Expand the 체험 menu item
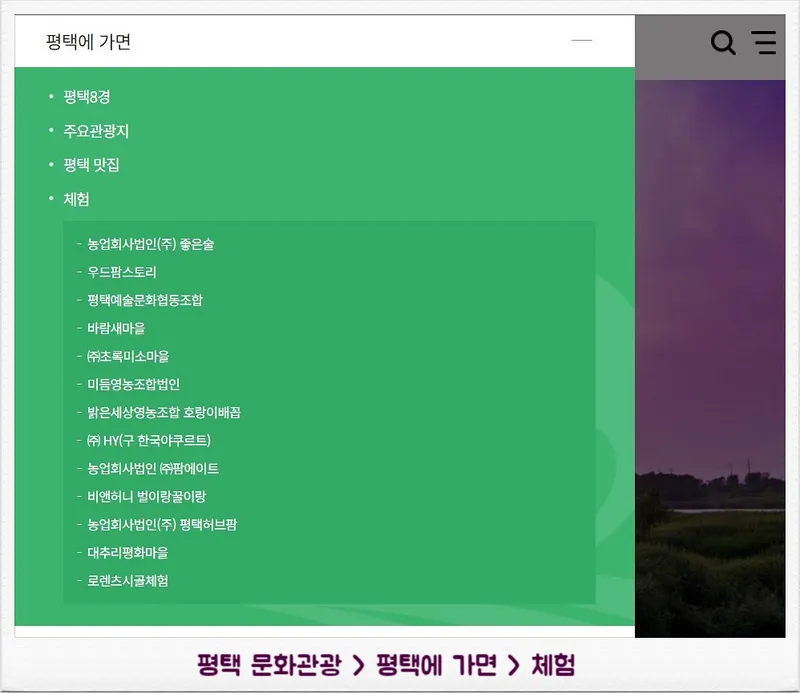The image size is (800, 693). coord(76,199)
